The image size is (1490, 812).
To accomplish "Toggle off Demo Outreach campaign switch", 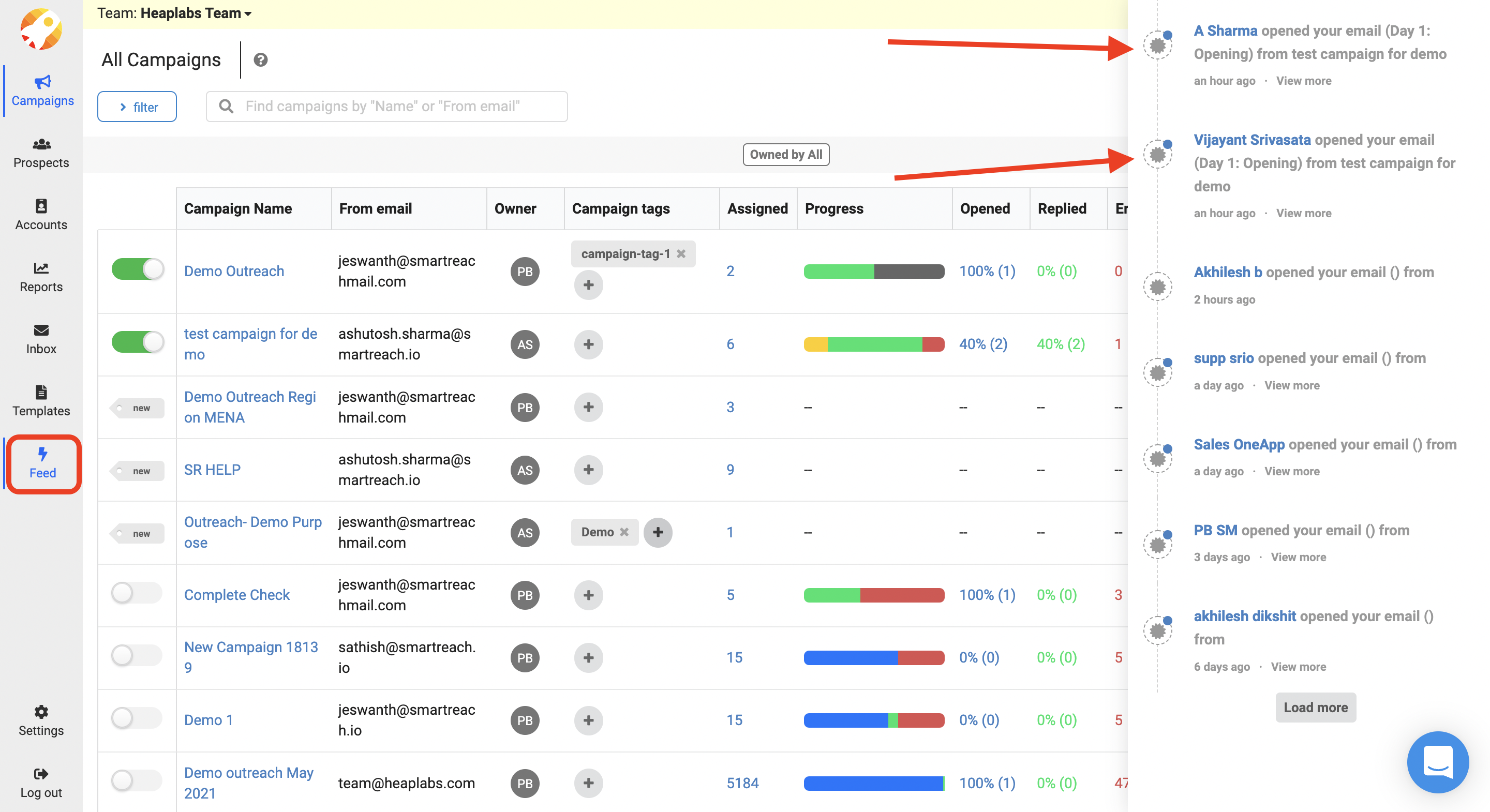I will 138,269.
